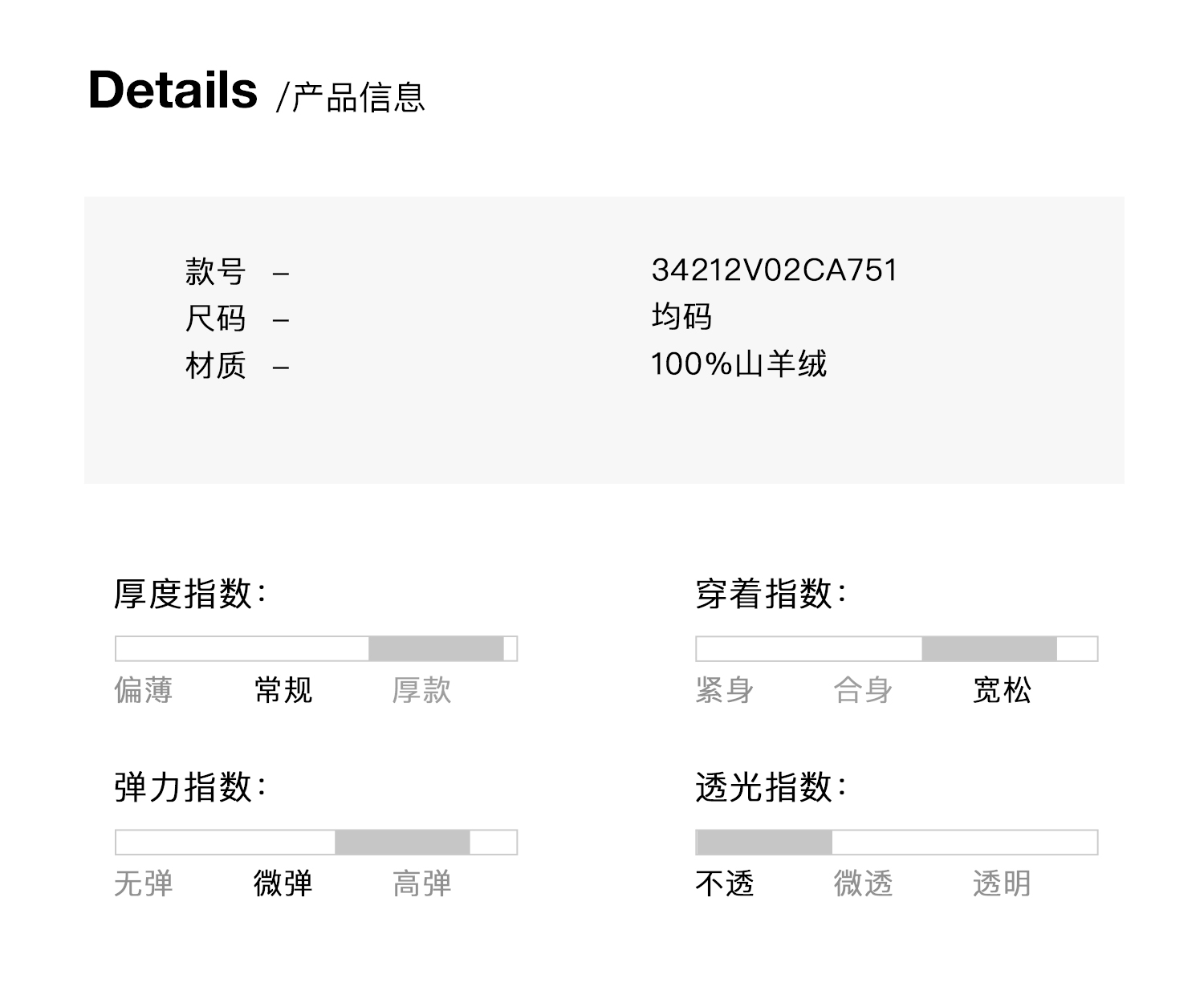Pick the 无弹 elasticity label

pyautogui.click(x=144, y=883)
